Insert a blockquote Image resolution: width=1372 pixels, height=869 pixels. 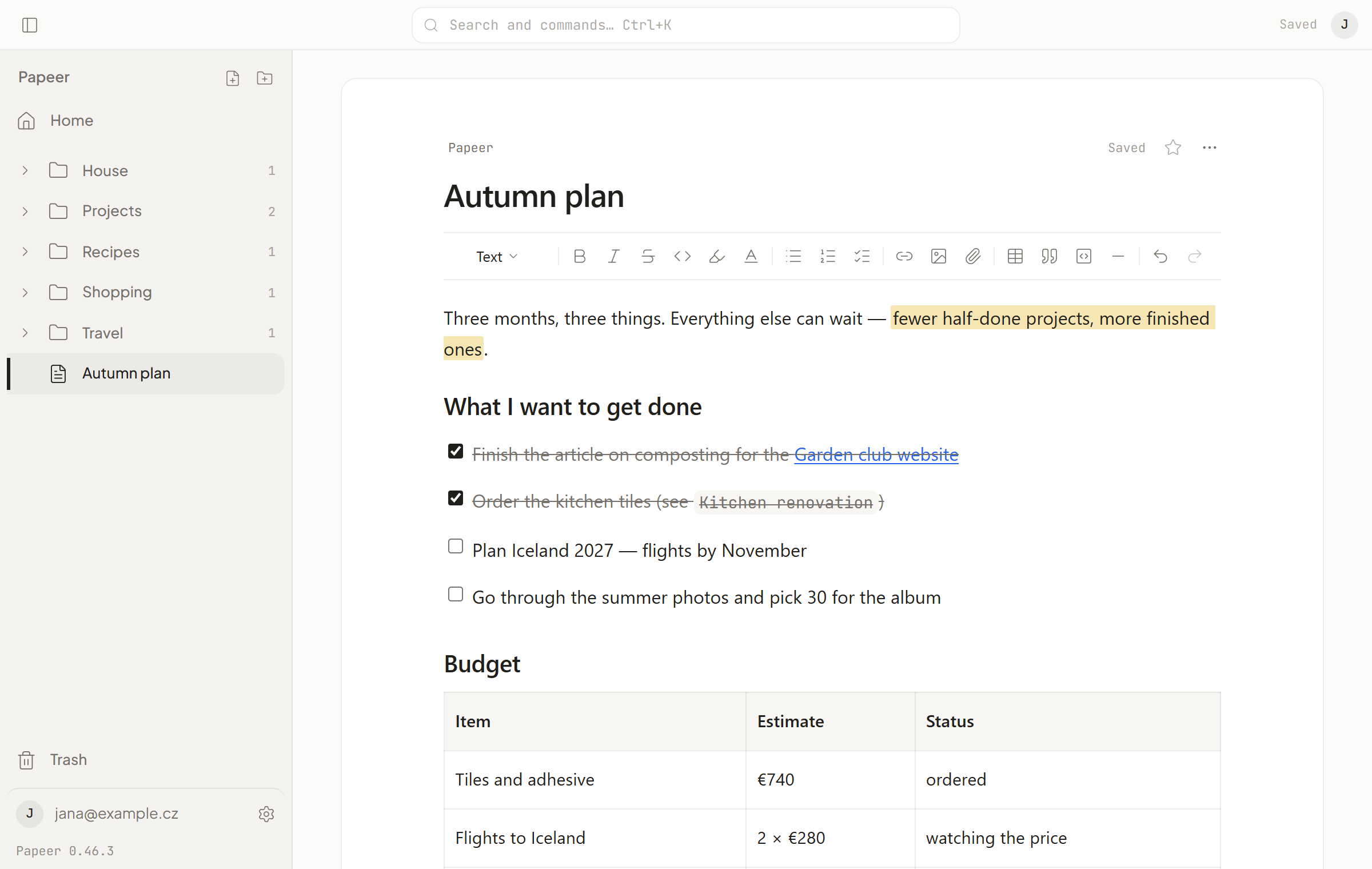(1050, 256)
